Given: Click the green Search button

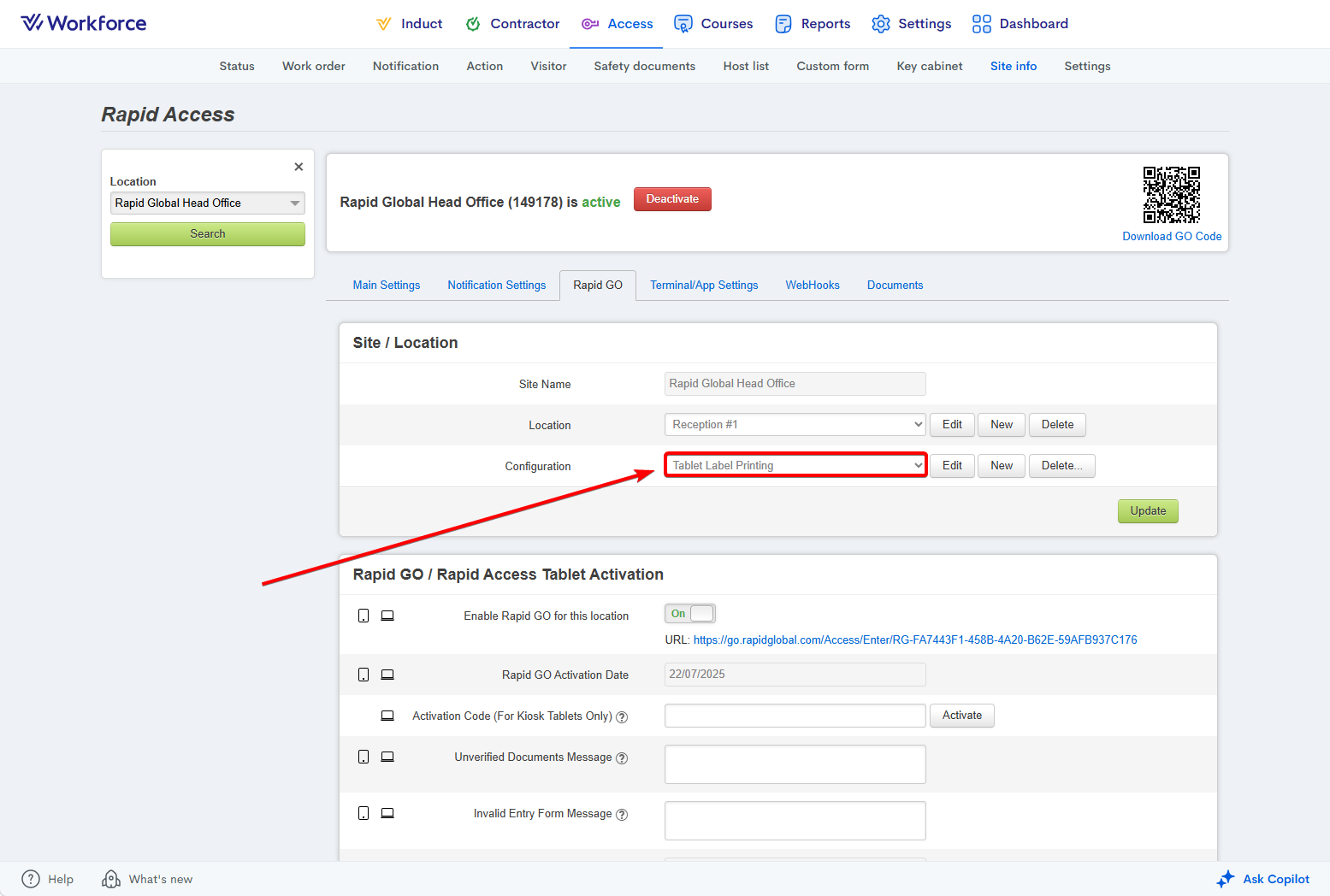Looking at the screenshot, I should click(208, 234).
